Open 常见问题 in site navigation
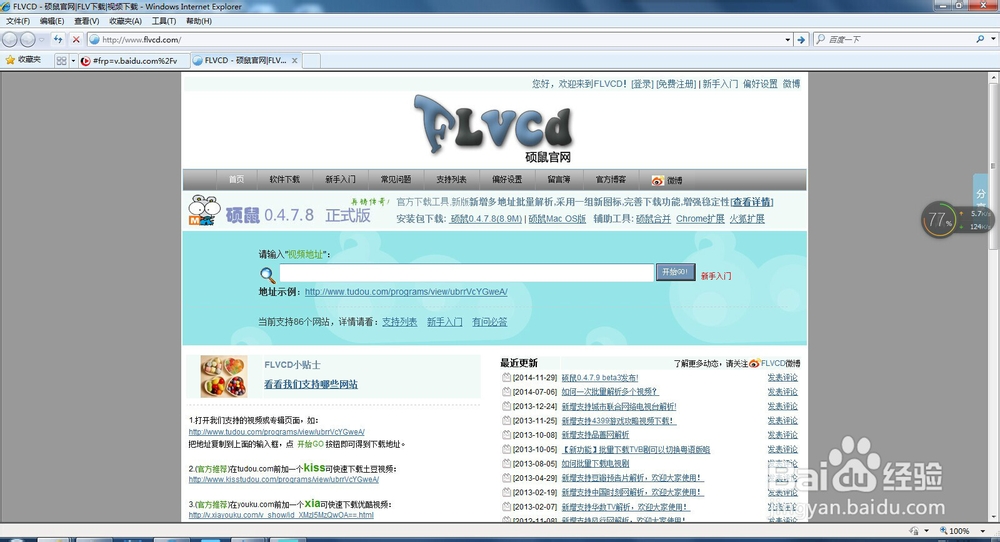1000x542 pixels. (x=395, y=180)
